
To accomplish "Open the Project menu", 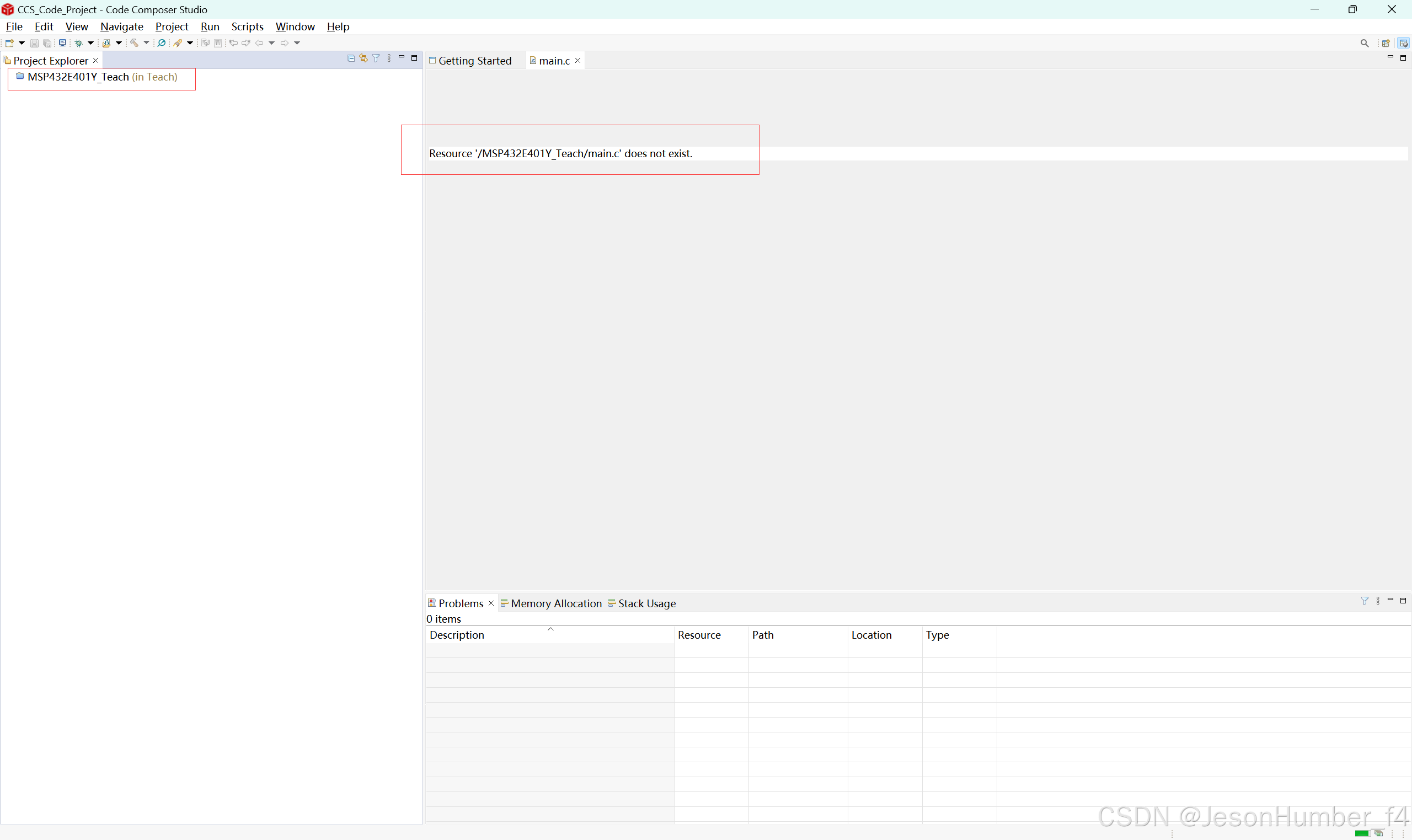I will click(x=172, y=26).
